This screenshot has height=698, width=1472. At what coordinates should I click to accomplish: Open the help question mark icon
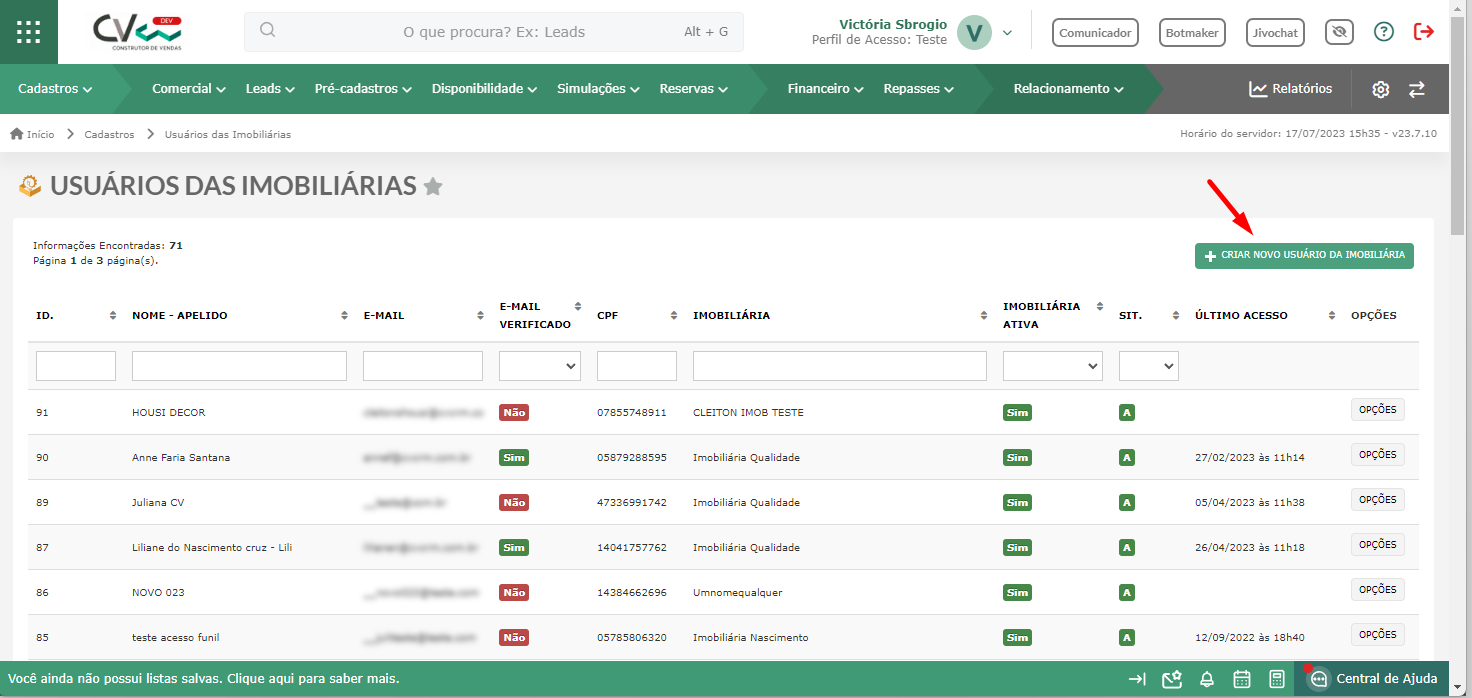(x=1384, y=32)
